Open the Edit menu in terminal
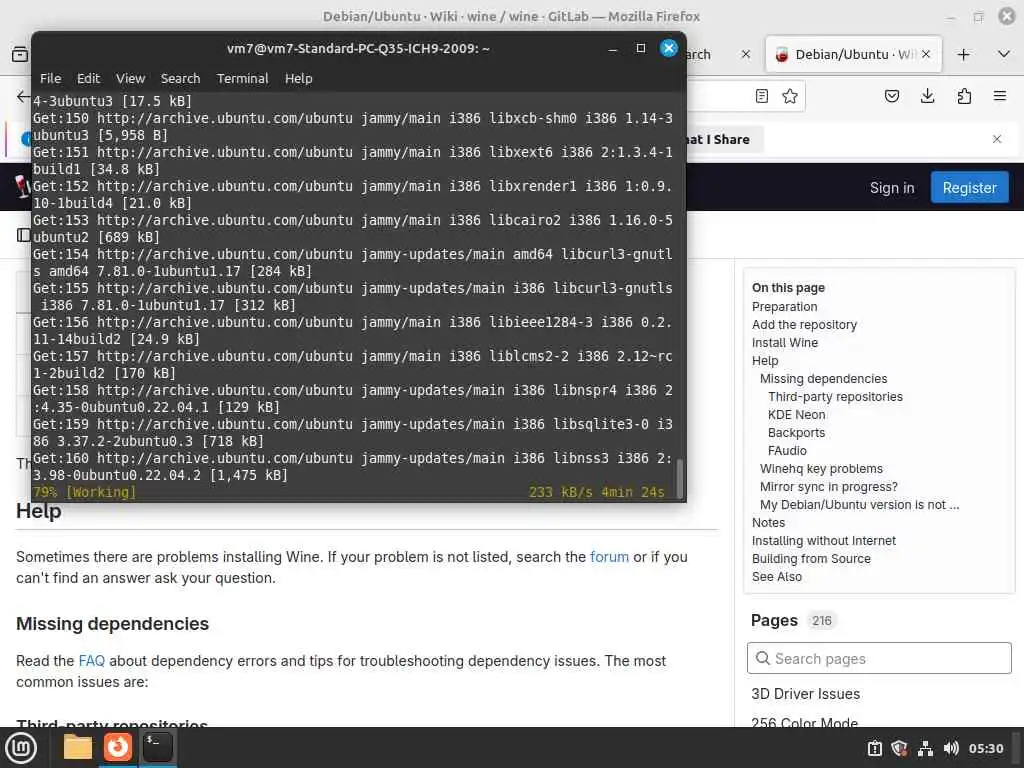Screen dimensions: 1024x768 click(x=88, y=78)
